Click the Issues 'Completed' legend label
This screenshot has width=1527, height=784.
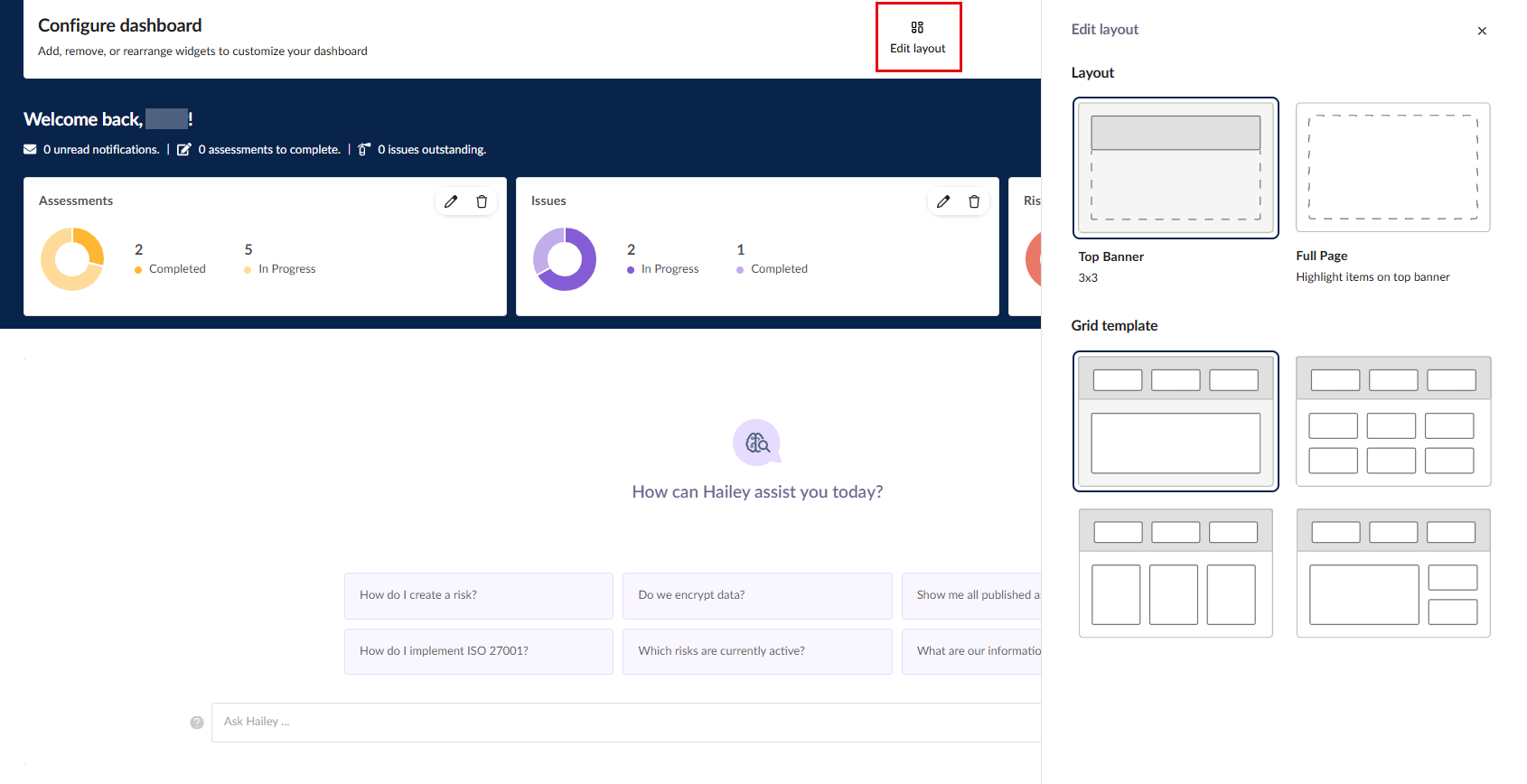pyautogui.click(x=779, y=269)
